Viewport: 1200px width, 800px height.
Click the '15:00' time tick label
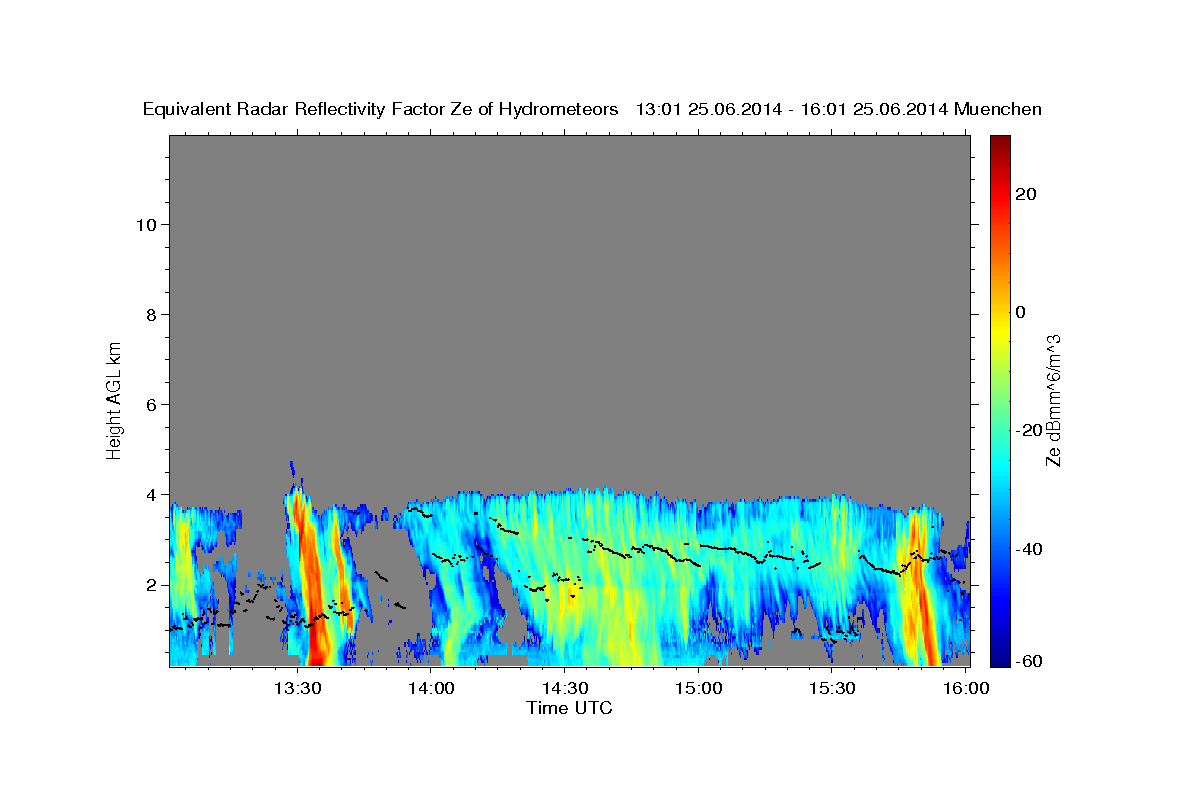698,689
